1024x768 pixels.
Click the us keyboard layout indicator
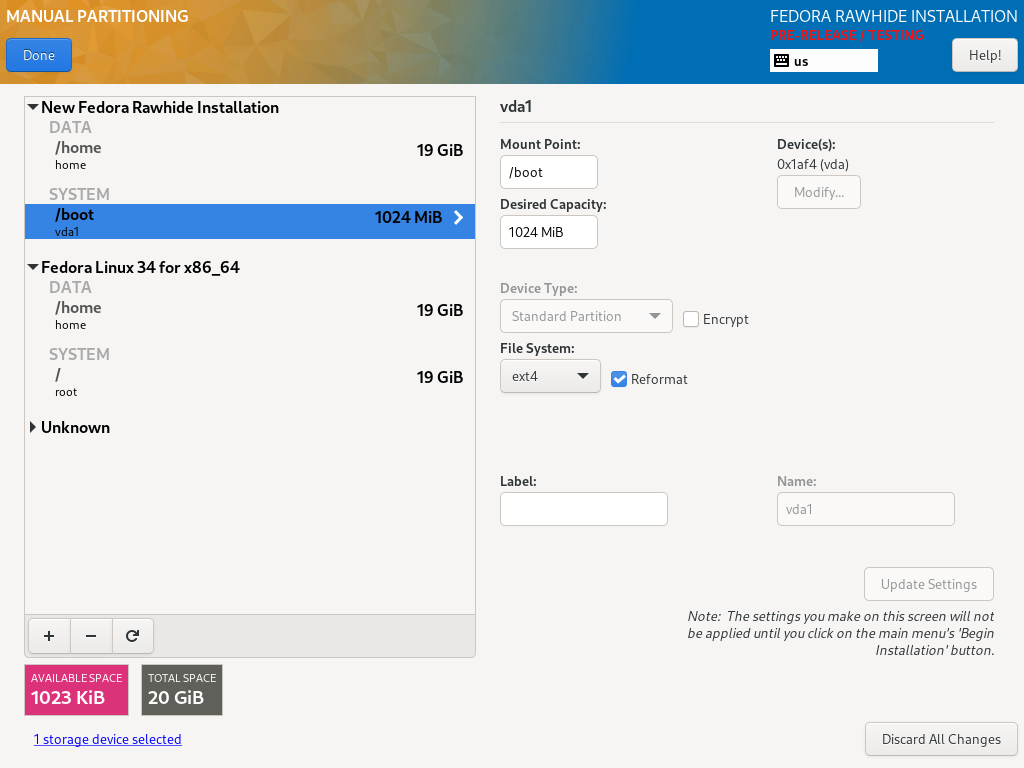point(824,61)
